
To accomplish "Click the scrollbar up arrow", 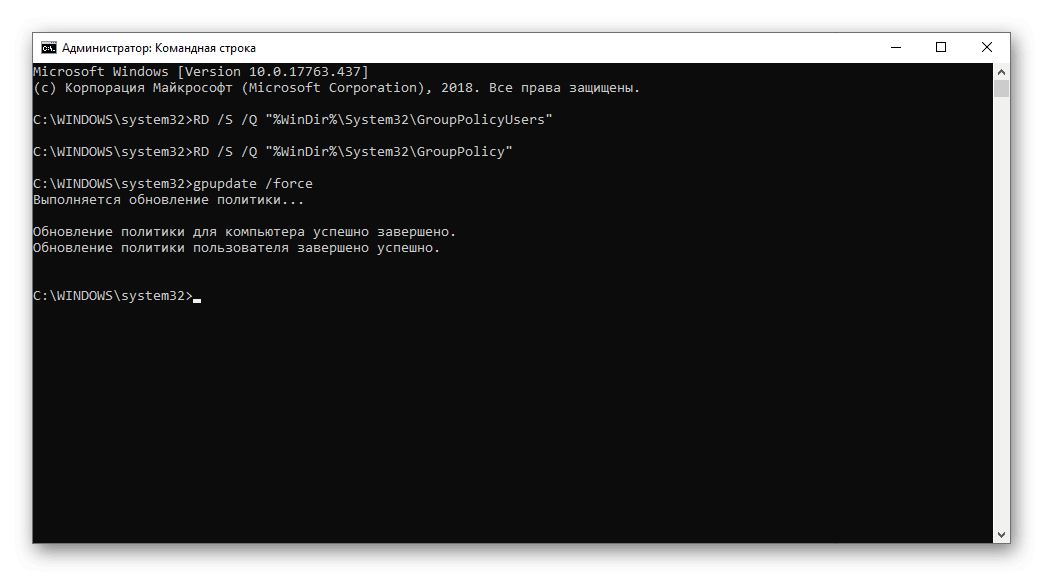I will pos(1002,71).
